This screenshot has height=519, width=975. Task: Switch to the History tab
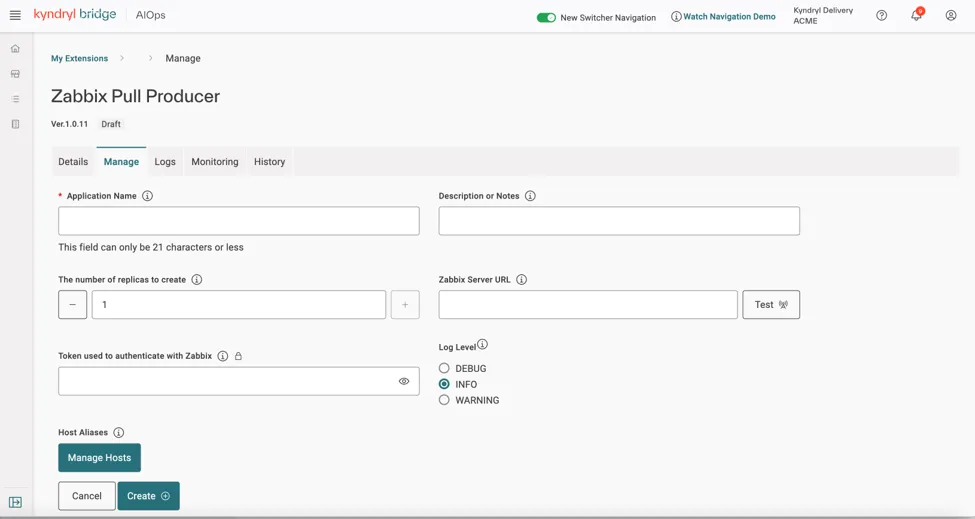(x=269, y=162)
